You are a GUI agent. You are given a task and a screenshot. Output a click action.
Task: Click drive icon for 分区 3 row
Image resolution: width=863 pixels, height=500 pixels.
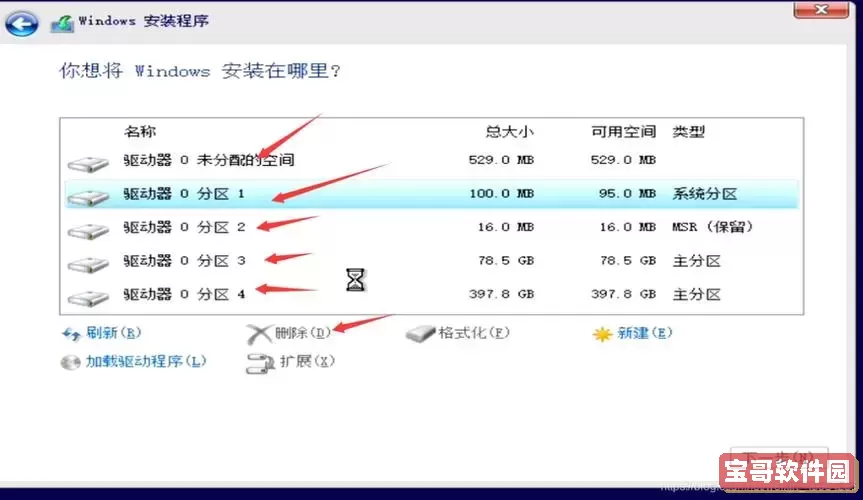(x=88, y=265)
